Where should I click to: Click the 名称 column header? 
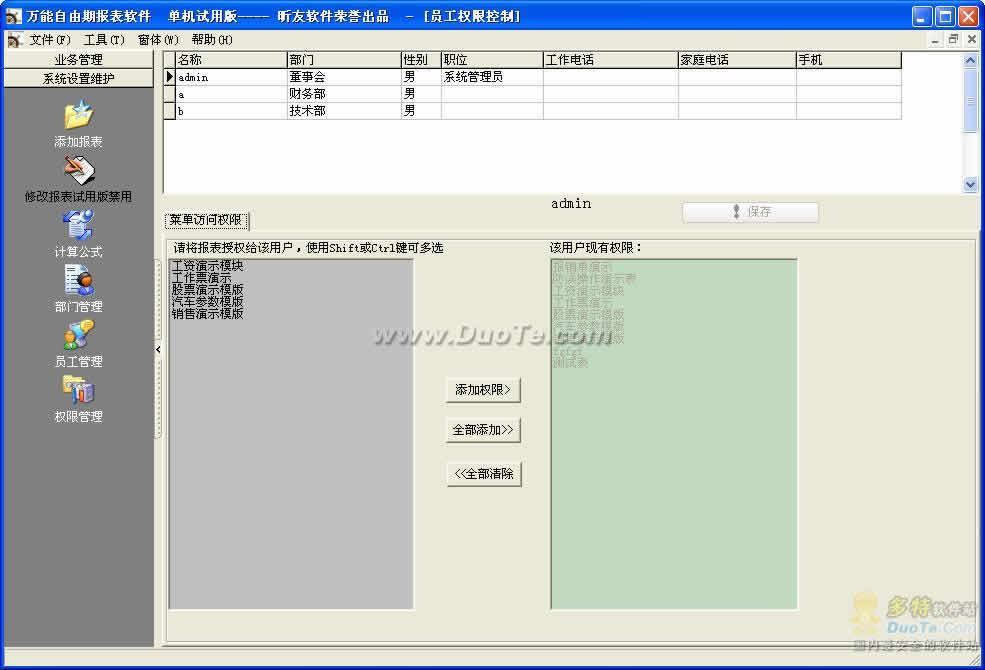pyautogui.click(x=231, y=60)
